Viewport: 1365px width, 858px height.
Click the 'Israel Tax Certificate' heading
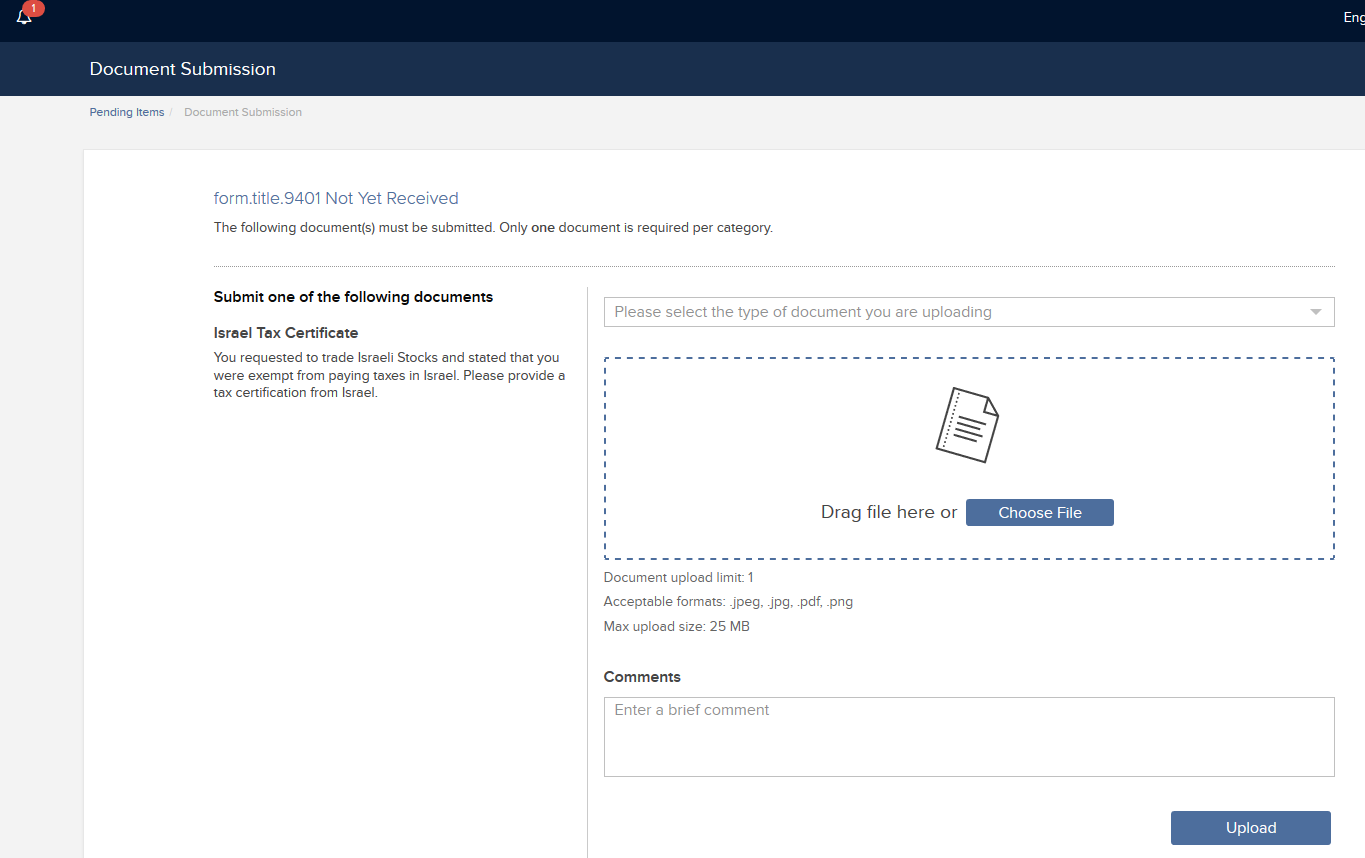tap(286, 333)
